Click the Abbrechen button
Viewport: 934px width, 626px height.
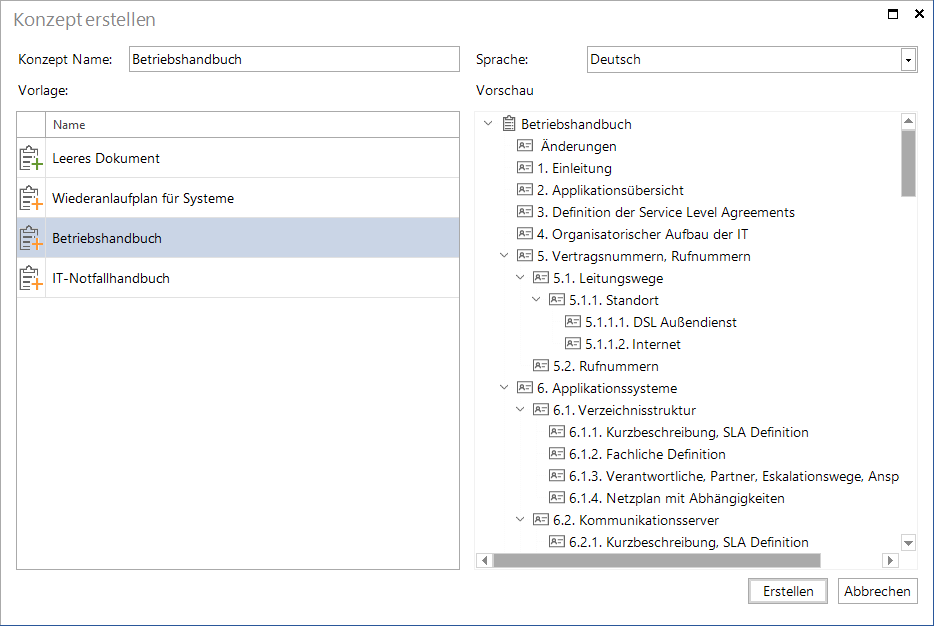click(x=877, y=591)
